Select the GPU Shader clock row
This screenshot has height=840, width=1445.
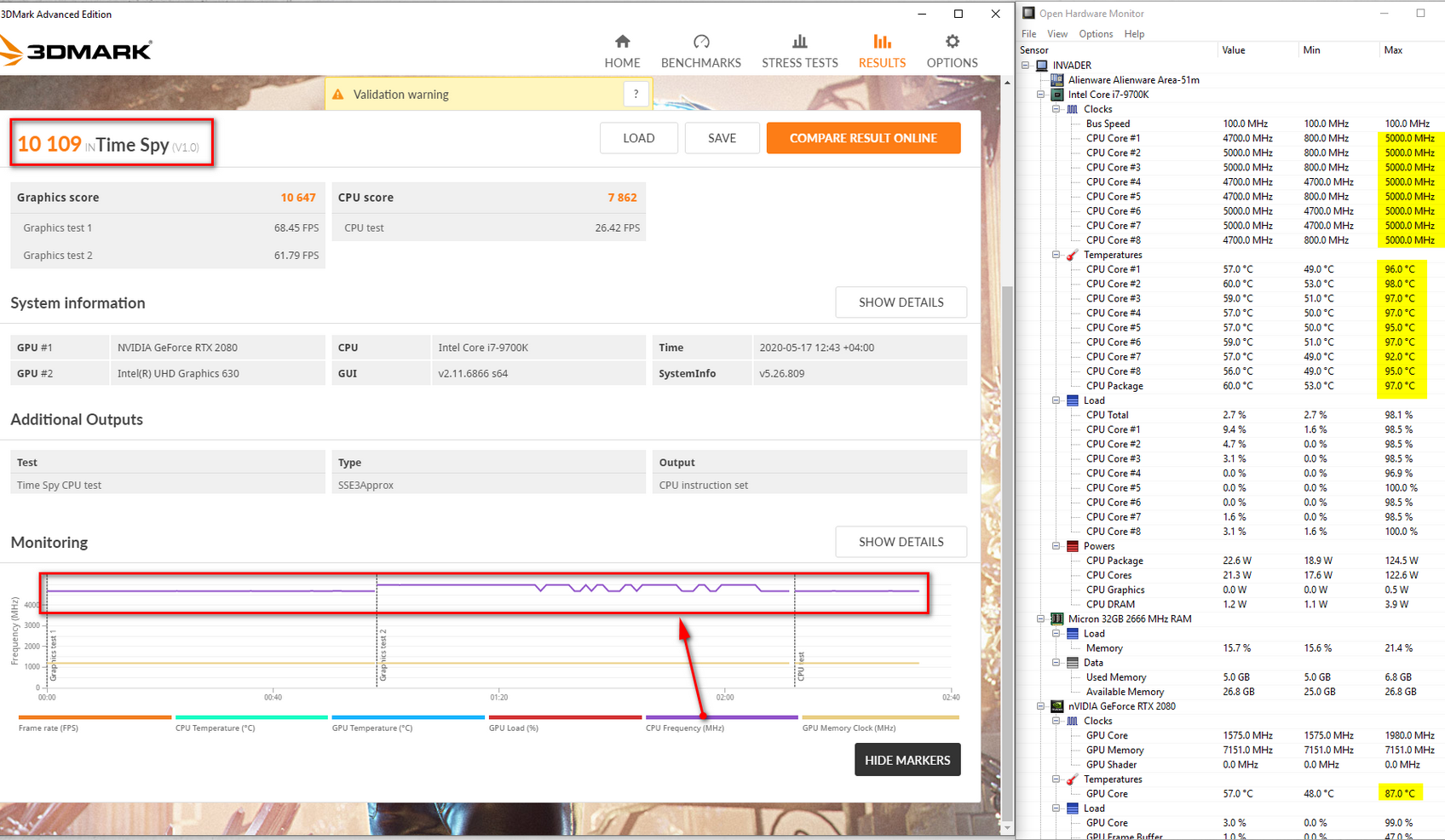coord(1231,764)
